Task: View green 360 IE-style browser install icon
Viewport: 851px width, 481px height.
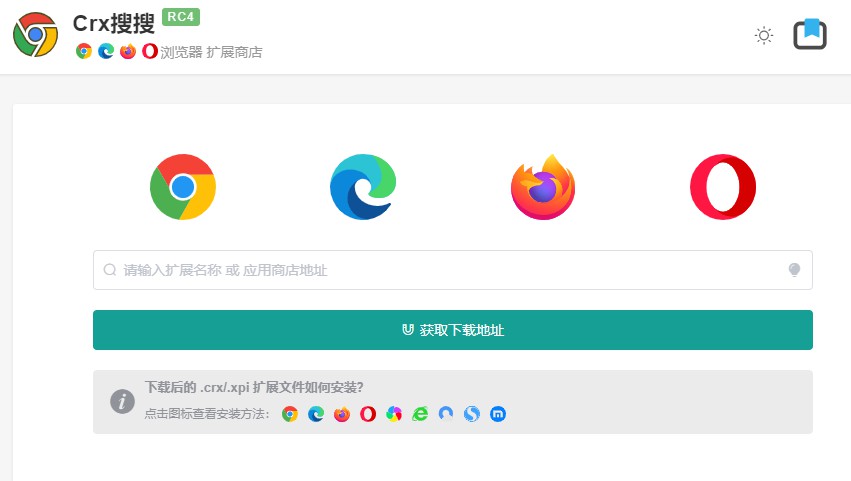Action: coord(420,414)
